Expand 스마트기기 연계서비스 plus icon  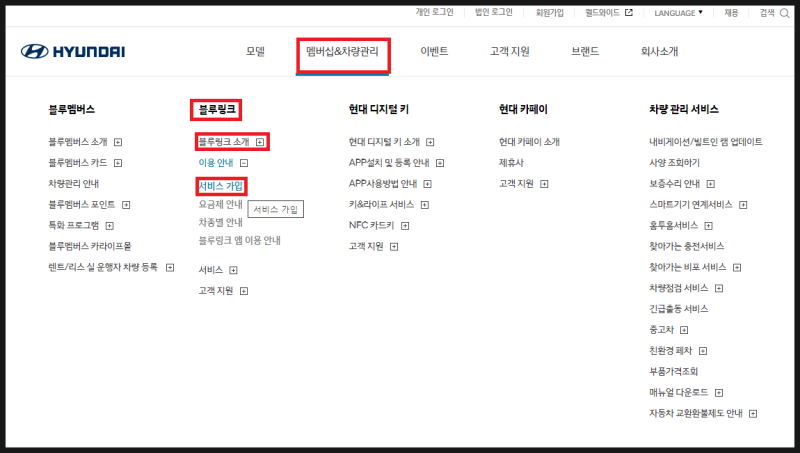pyautogui.click(x=743, y=205)
